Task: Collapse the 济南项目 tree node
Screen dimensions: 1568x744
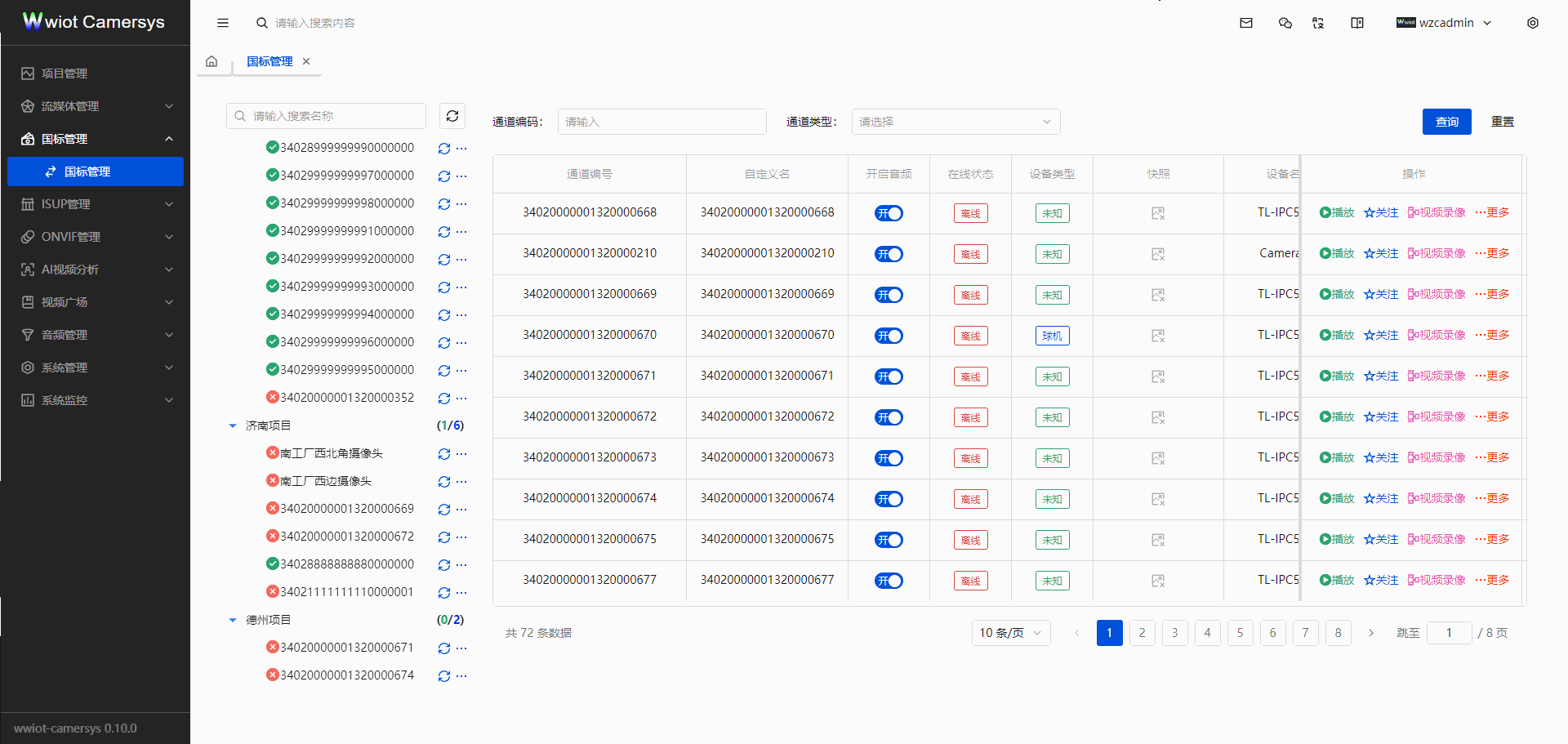Action: click(233, 425)
